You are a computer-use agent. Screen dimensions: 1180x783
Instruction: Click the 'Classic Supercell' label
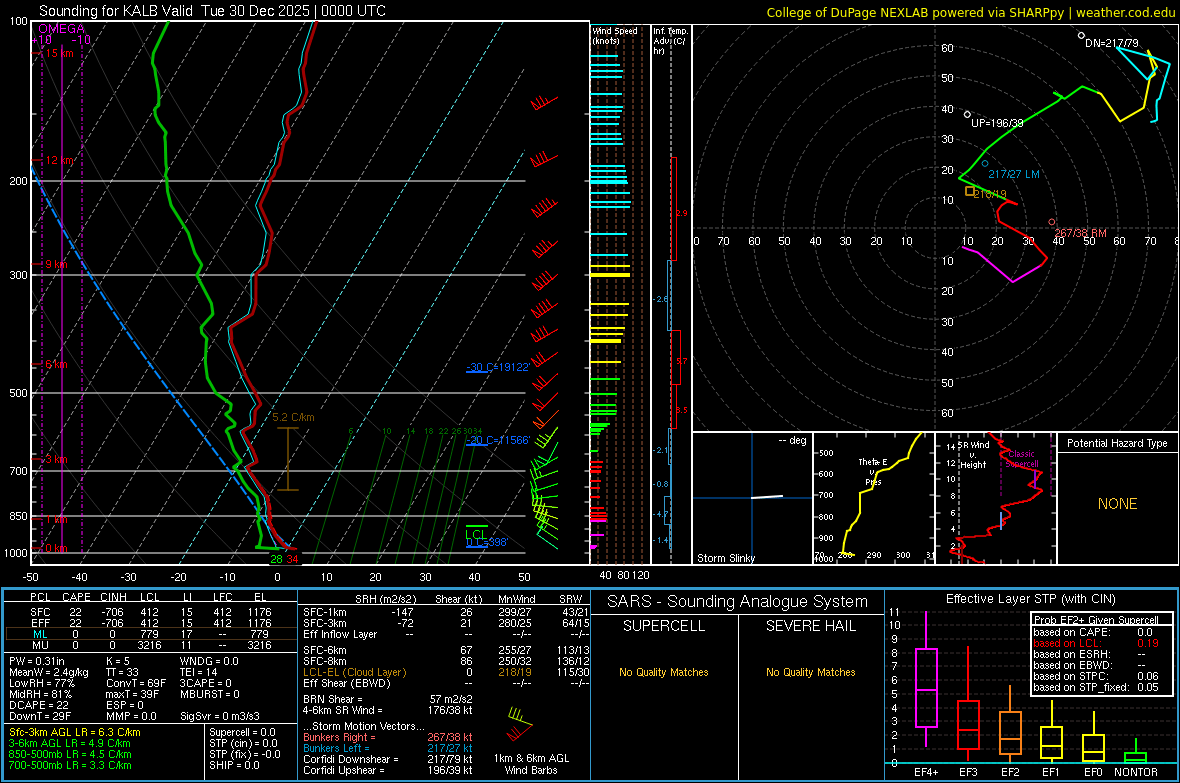tap(1021, 459)
